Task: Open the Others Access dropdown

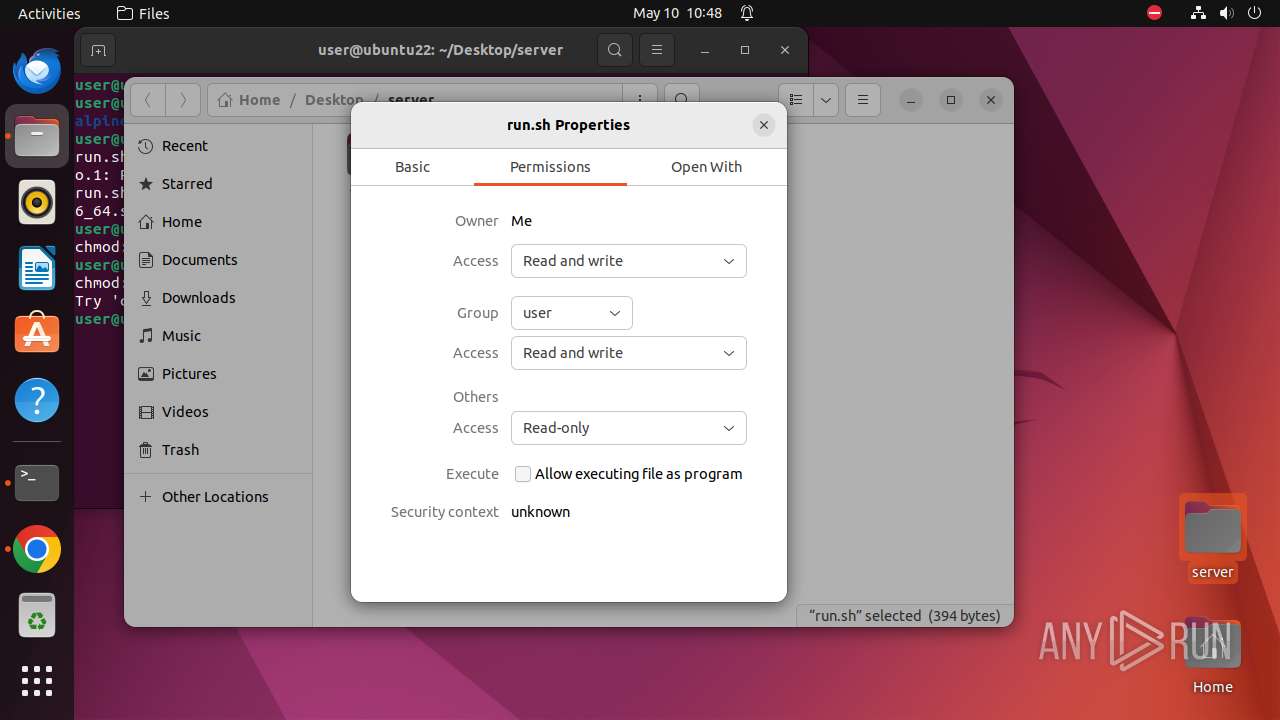Action: pyautogui.click(x=628, y=428)
